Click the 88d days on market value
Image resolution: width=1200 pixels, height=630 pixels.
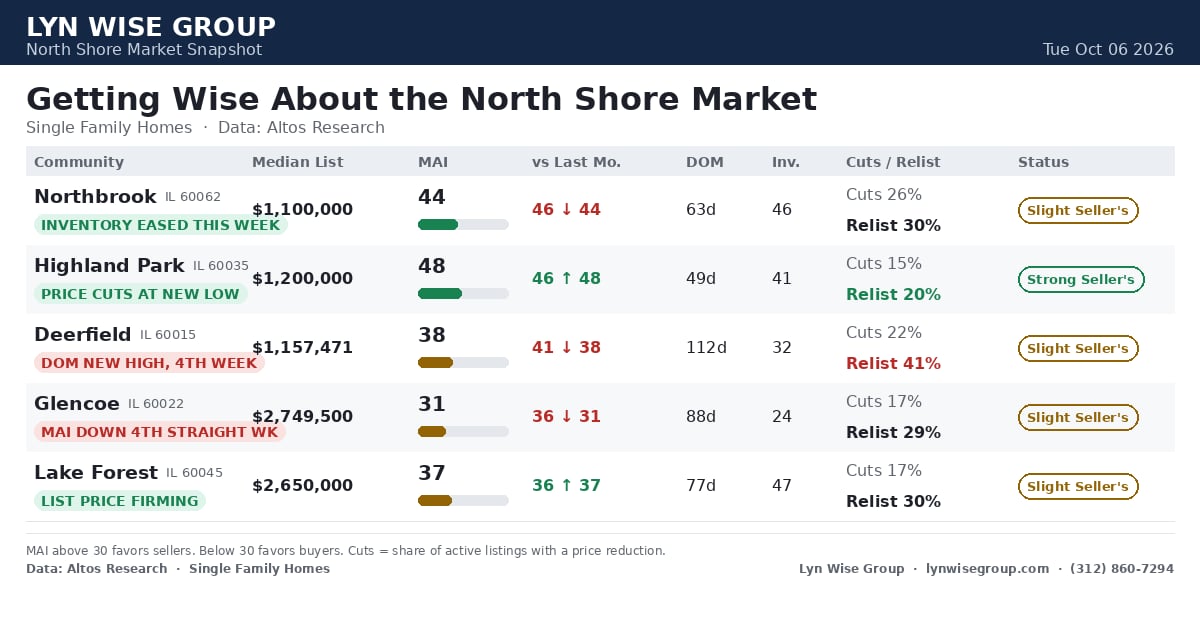(701, 417)
